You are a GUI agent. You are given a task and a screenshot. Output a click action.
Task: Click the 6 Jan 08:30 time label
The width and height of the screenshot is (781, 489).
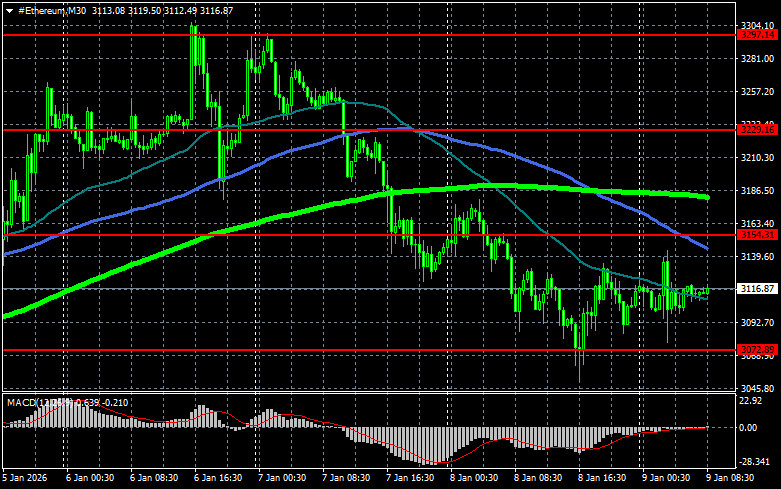(154, 478)
